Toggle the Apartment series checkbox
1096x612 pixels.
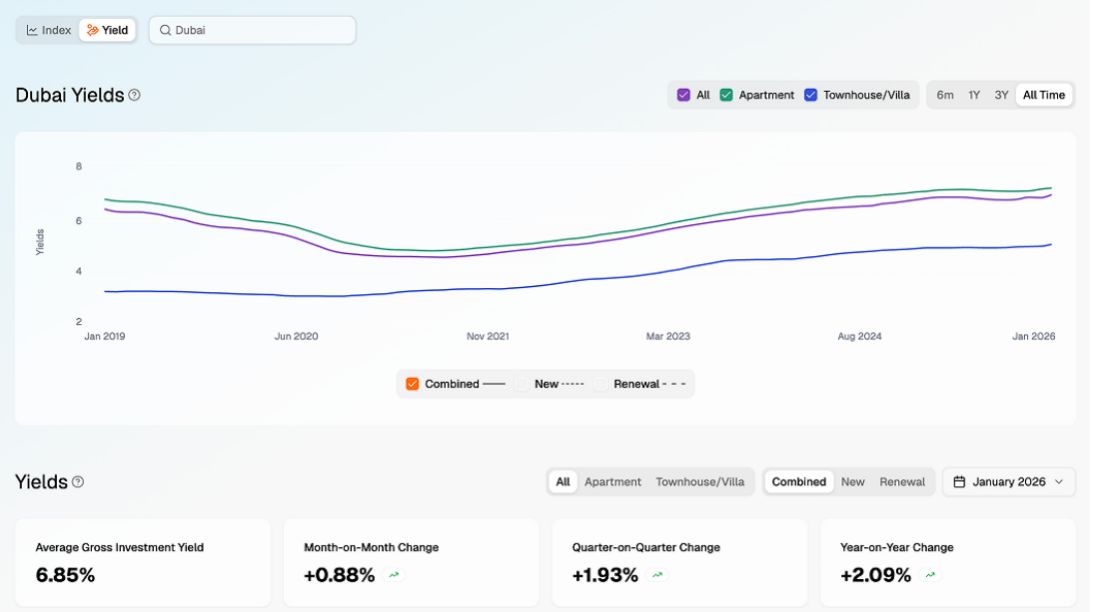coord(726,95)
